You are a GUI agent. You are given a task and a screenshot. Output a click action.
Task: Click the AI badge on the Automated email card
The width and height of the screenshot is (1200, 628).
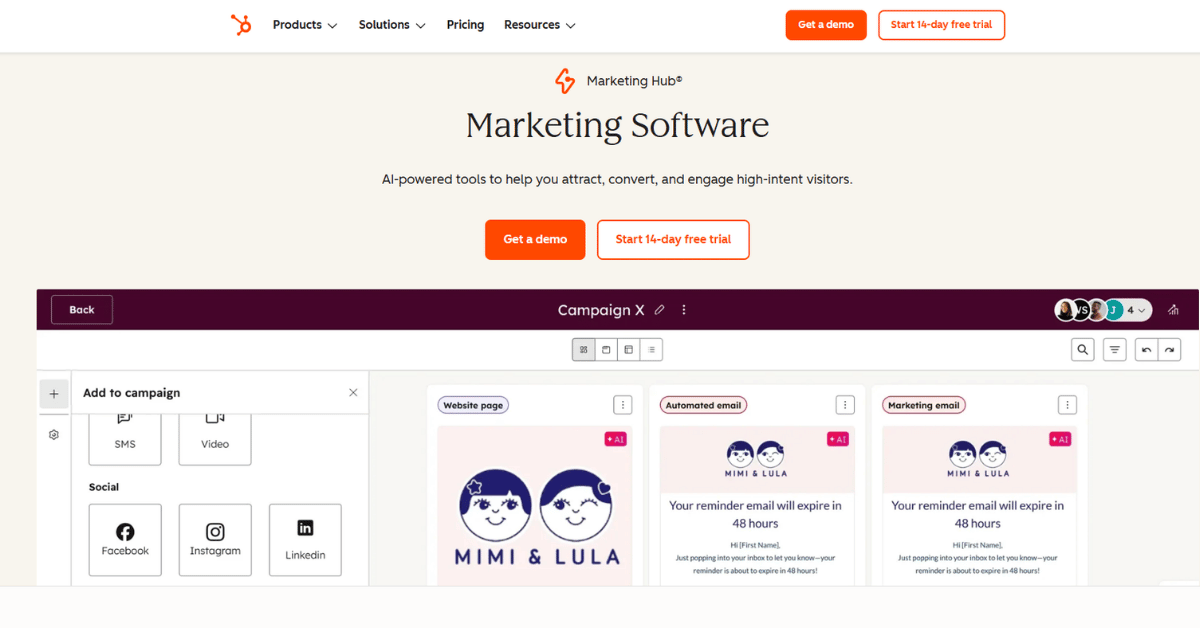coord(837,439)
